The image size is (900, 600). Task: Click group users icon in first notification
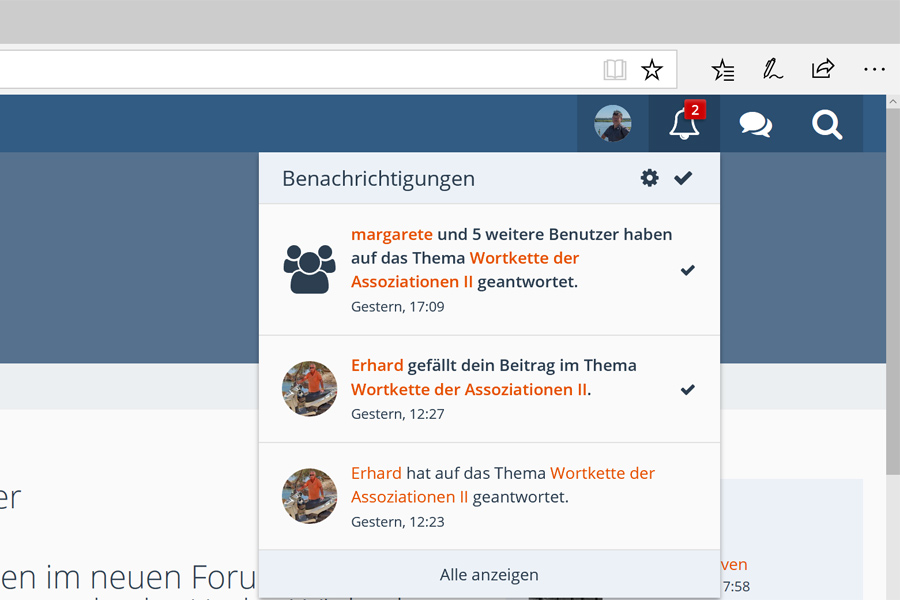coord(310,270)
